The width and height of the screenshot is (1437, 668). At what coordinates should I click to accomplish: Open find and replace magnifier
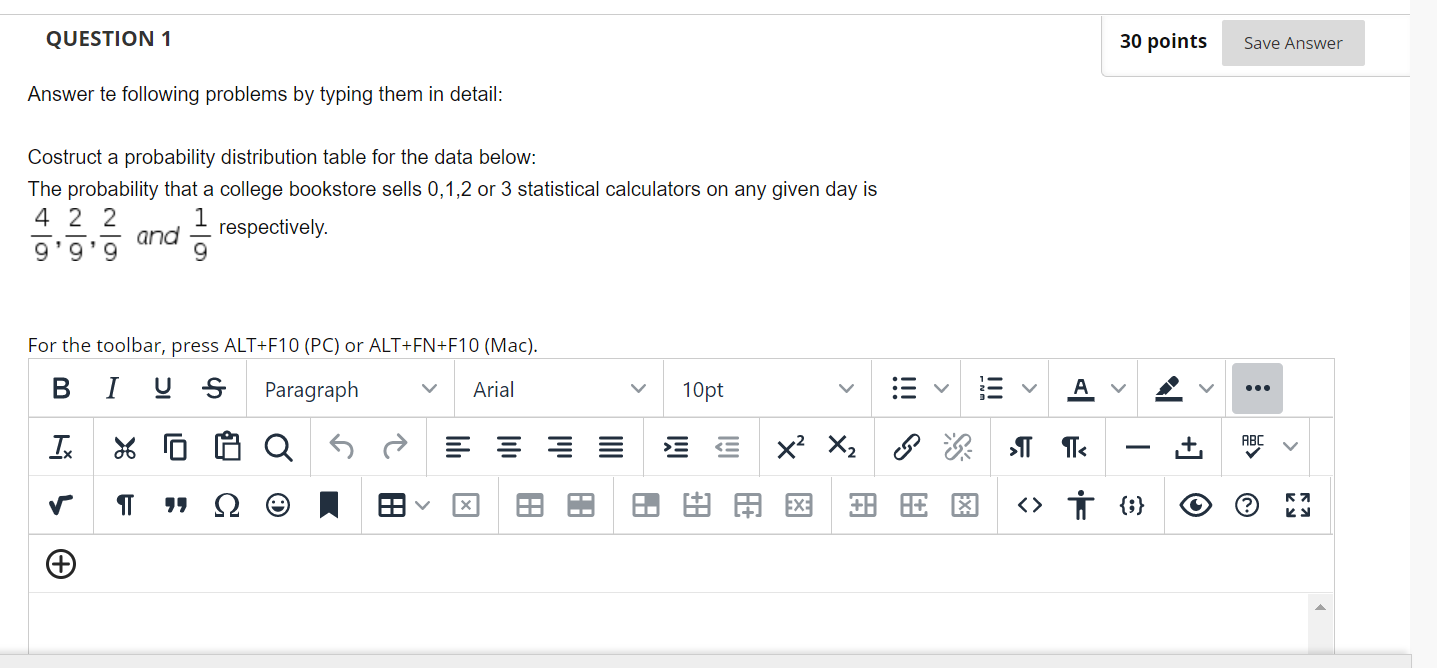click(x=279, y=449)
